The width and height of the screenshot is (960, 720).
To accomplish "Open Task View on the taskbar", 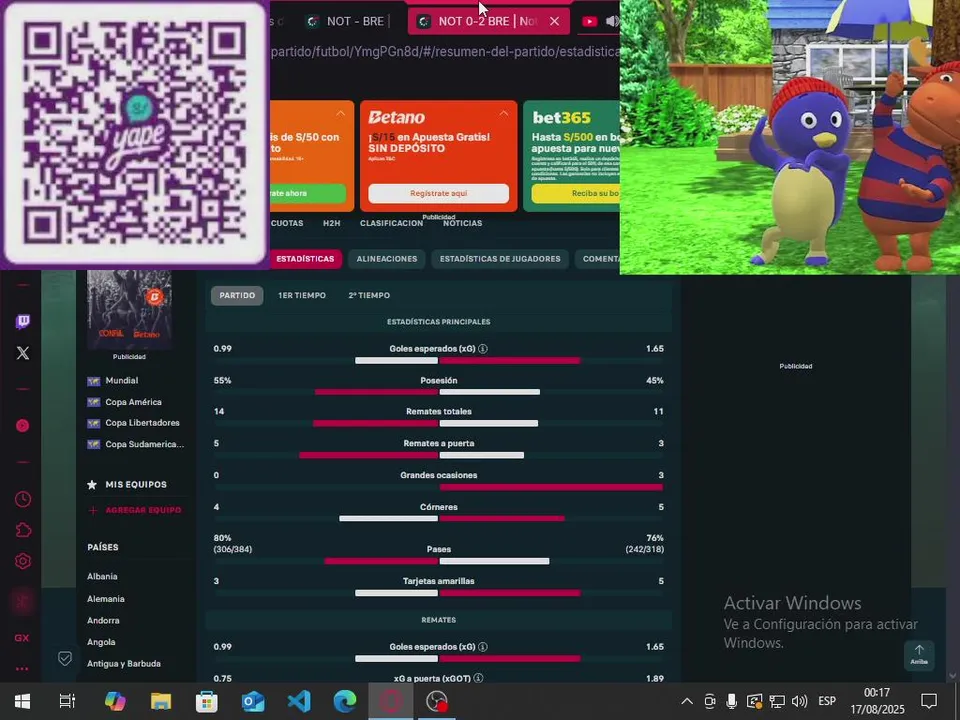I will 67,701.
